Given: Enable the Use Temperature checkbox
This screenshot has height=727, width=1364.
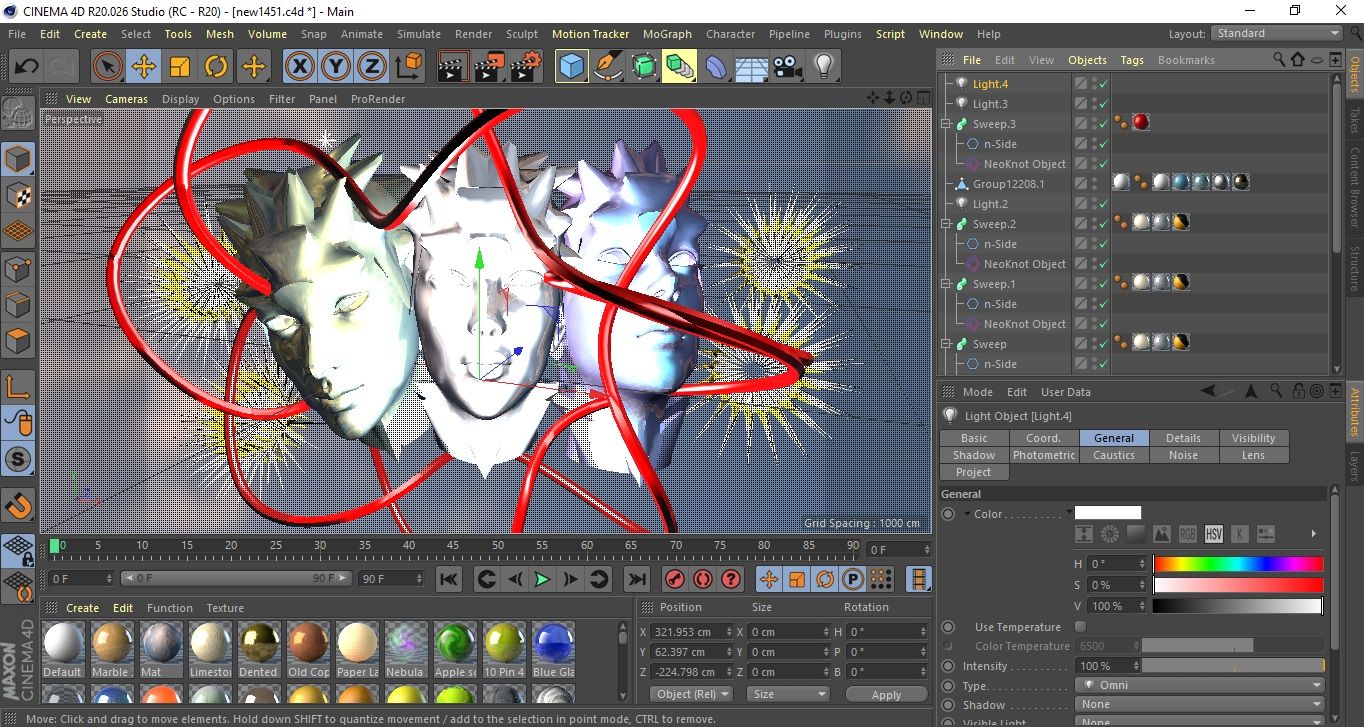Looking at the screenshot, I should pyautogui.click(x=1080, y=627).
